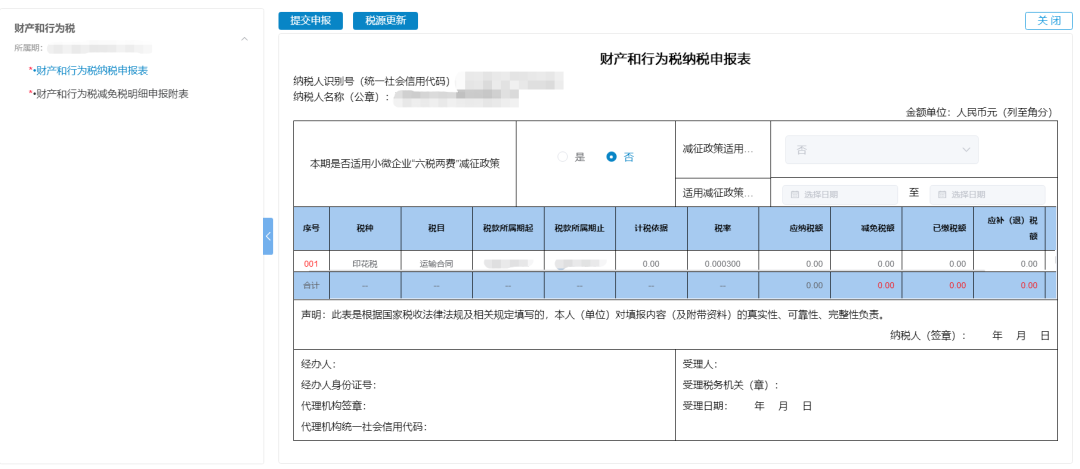
Task: Click the 税款所属期起 column header
Action: (508, 228)
